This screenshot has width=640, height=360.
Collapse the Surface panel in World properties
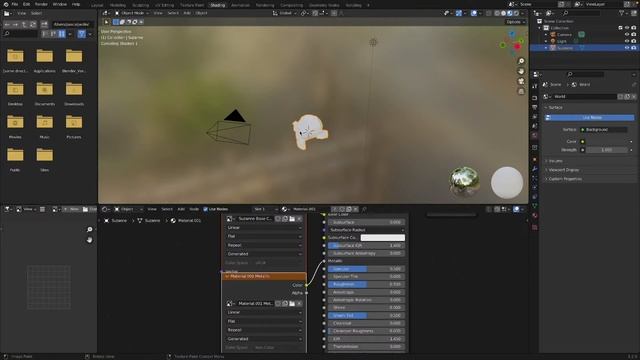coord(555,107)
